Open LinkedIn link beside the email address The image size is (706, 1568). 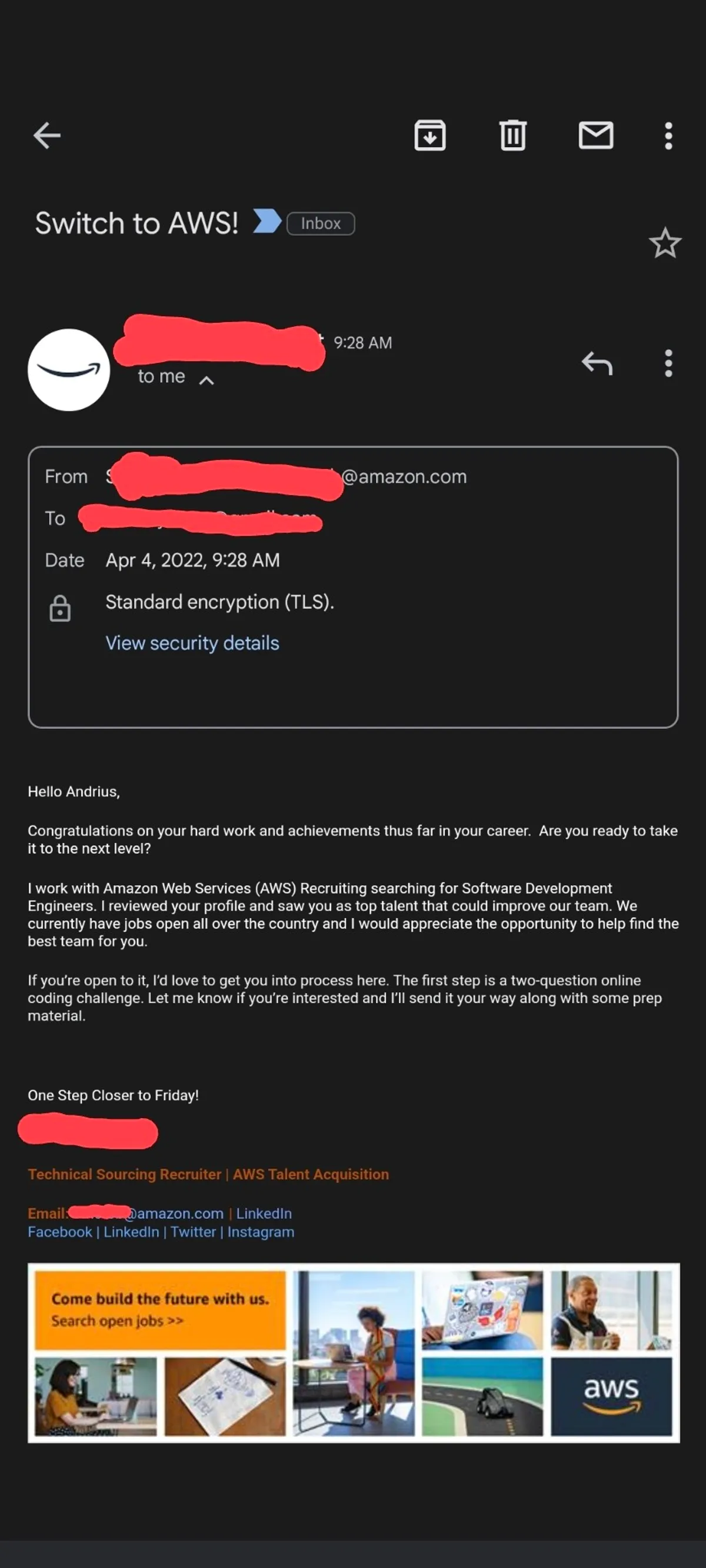tap(264, 1213)
